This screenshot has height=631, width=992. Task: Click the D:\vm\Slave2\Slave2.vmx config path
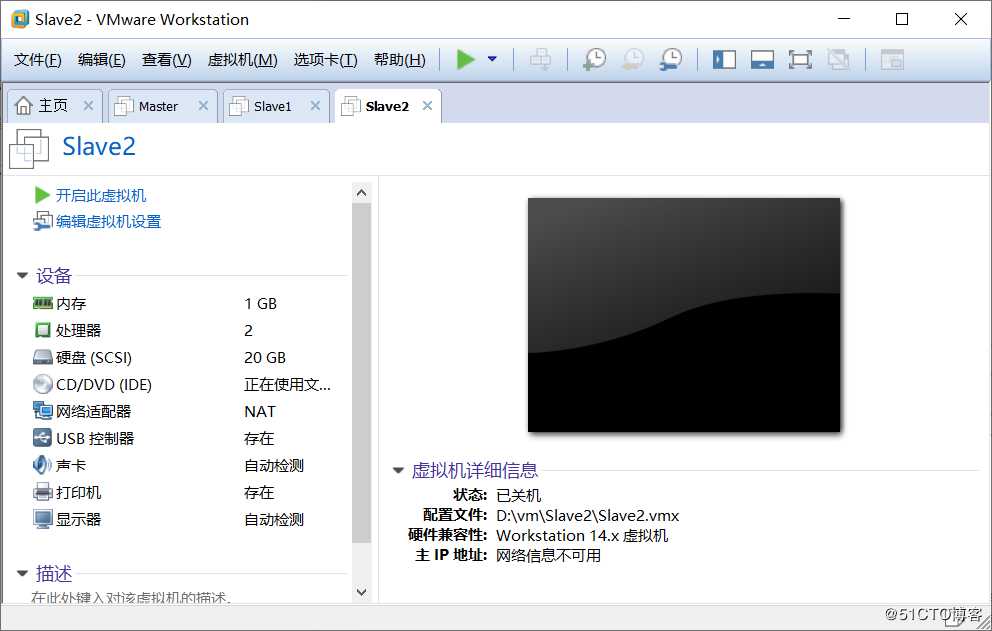pos(588,515)
